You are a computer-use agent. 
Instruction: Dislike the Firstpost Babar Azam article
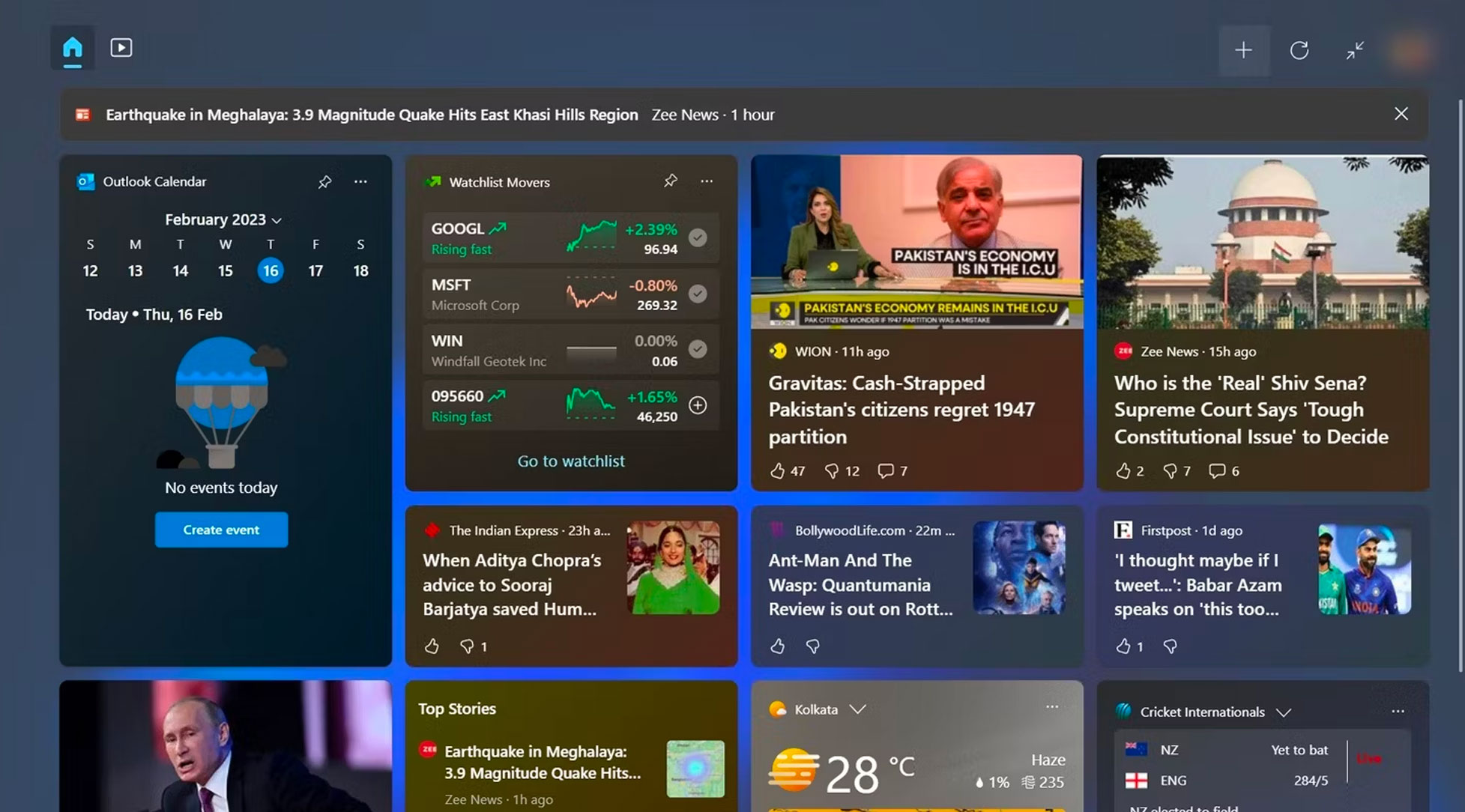pos(1171,646)
